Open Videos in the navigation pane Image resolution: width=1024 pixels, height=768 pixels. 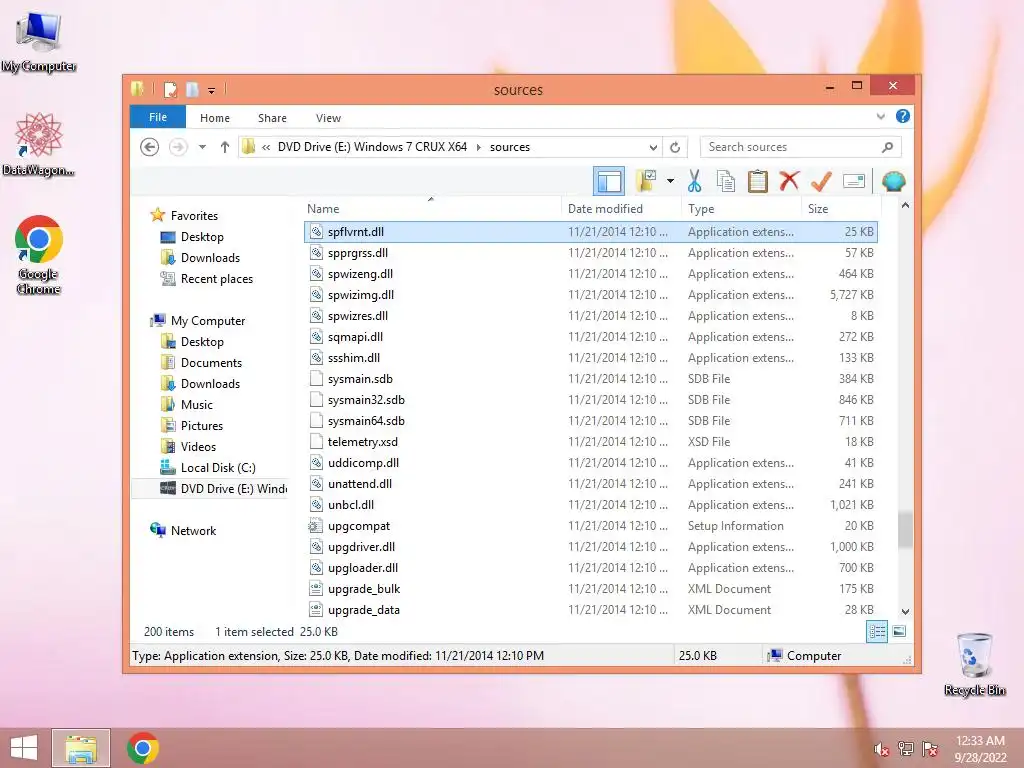(x=198, y=447)
